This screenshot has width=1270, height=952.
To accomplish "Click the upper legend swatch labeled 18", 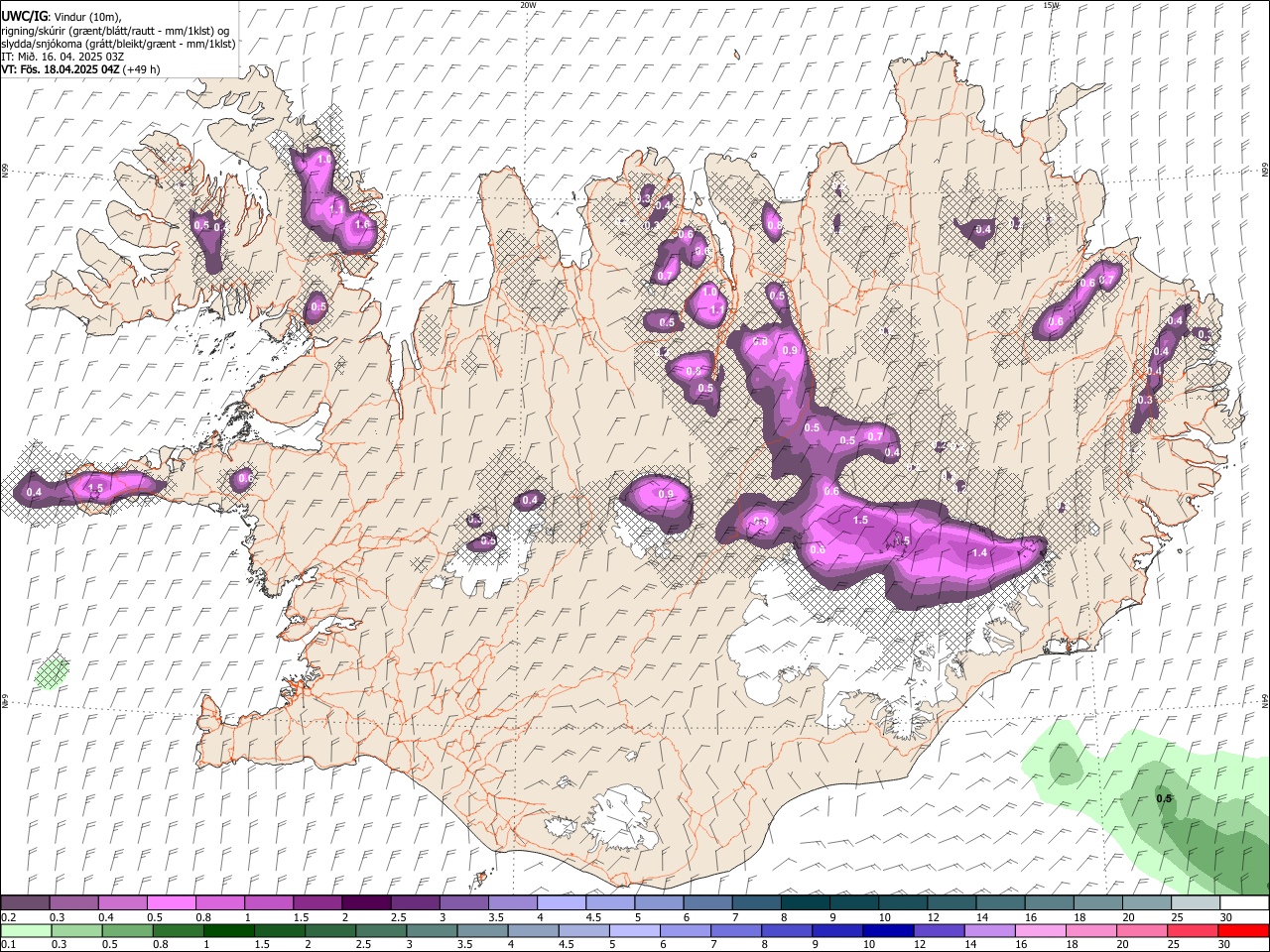I will (1097, 903).
